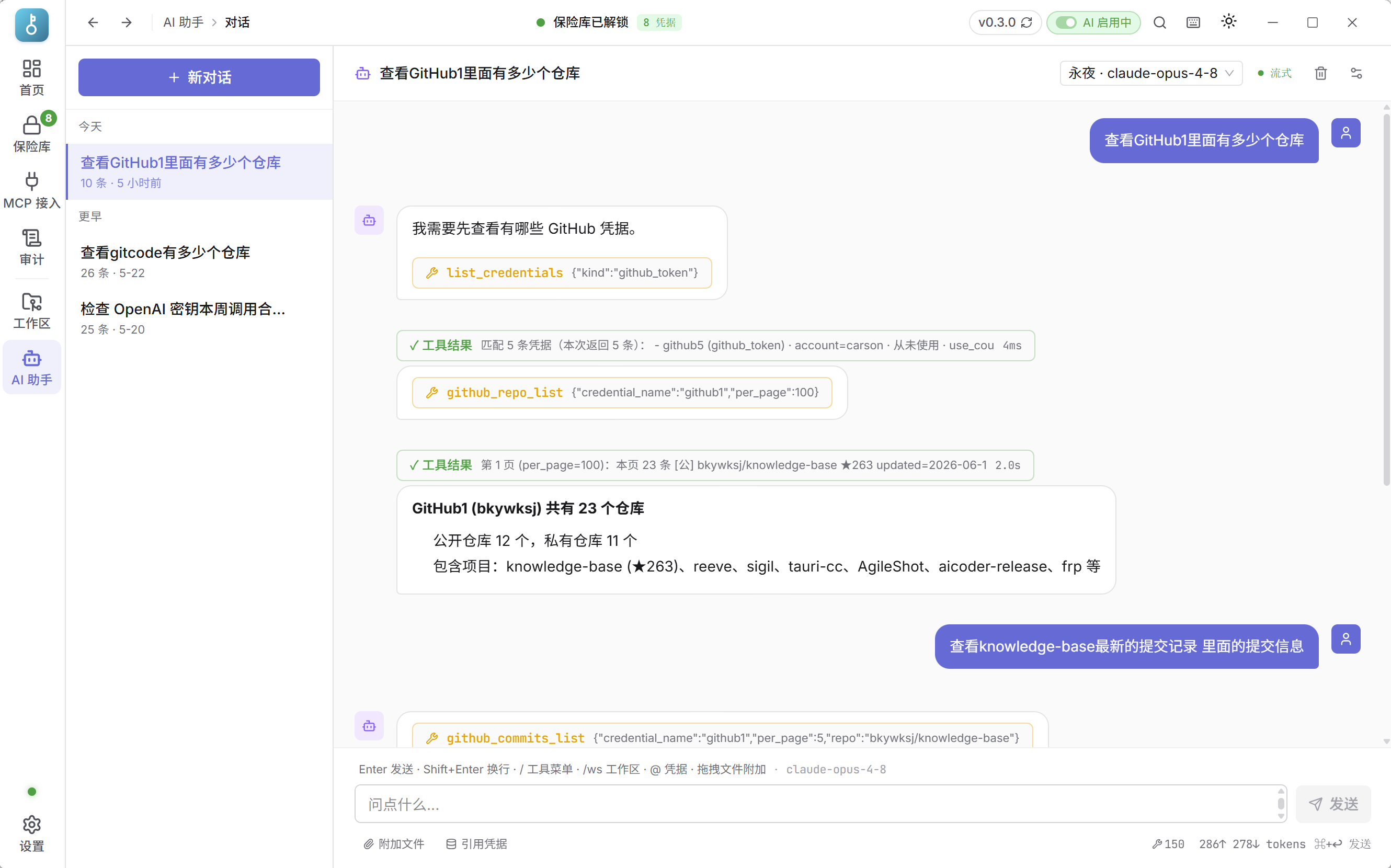Expand the 第 1 页 per_page=100 tool result
This screenshot has height=868, width=1391.
[715, 465]
